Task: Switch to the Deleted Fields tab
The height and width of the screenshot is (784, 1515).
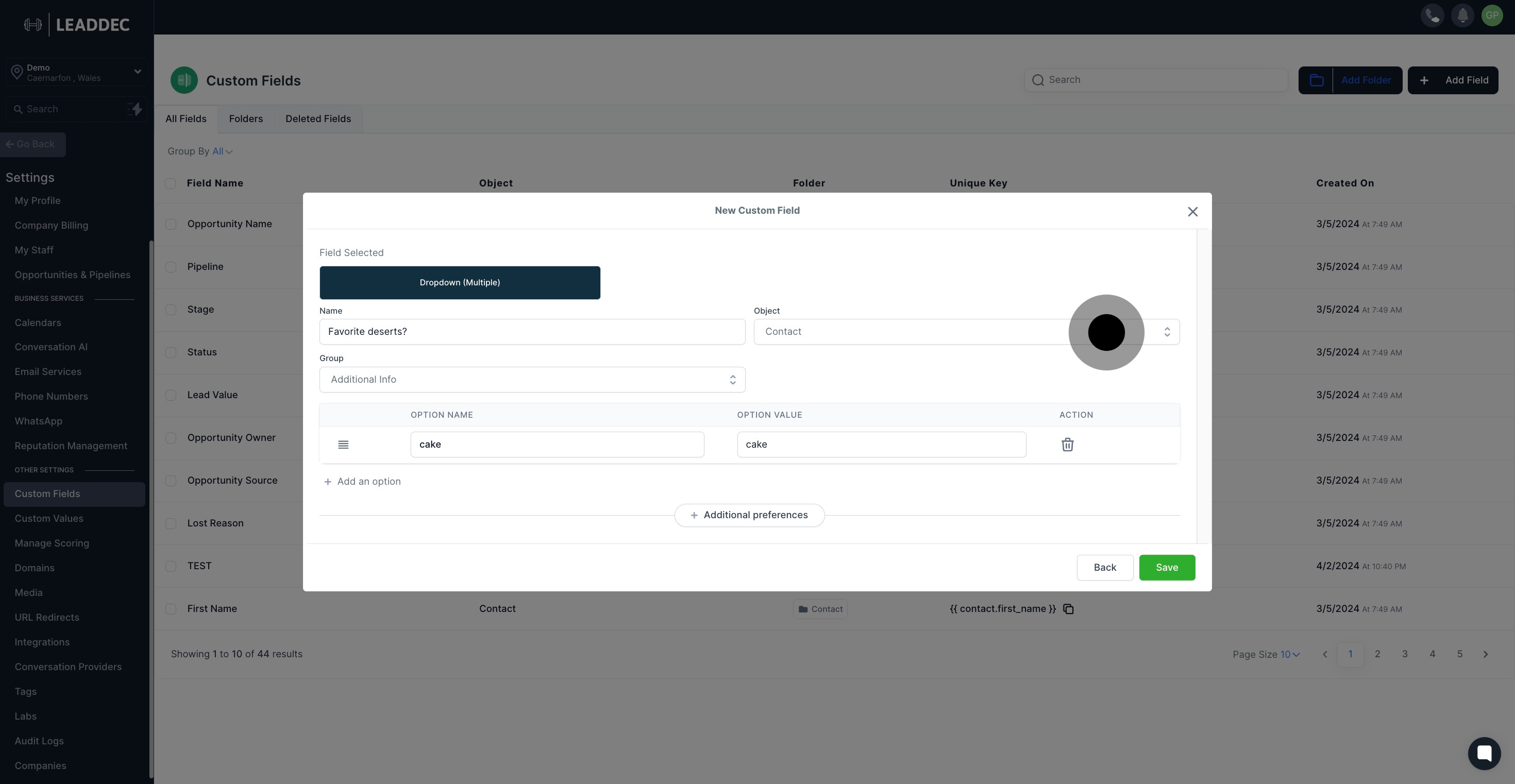Action: (317, 118)
